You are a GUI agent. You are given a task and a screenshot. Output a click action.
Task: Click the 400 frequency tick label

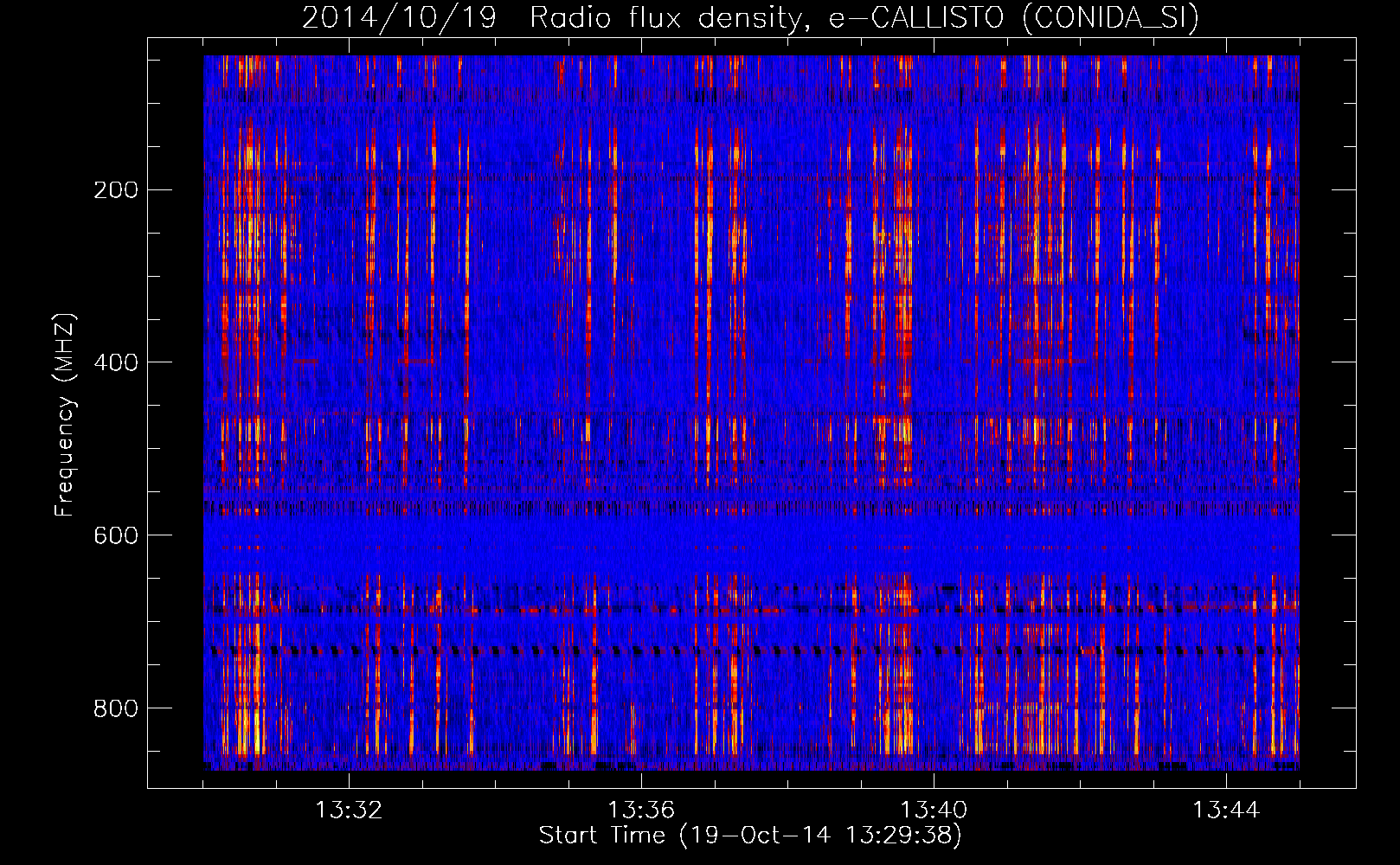point(116,362)
